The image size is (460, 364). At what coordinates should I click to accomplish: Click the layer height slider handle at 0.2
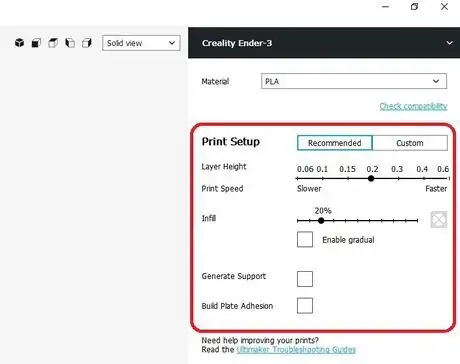[x=371, y=178]
